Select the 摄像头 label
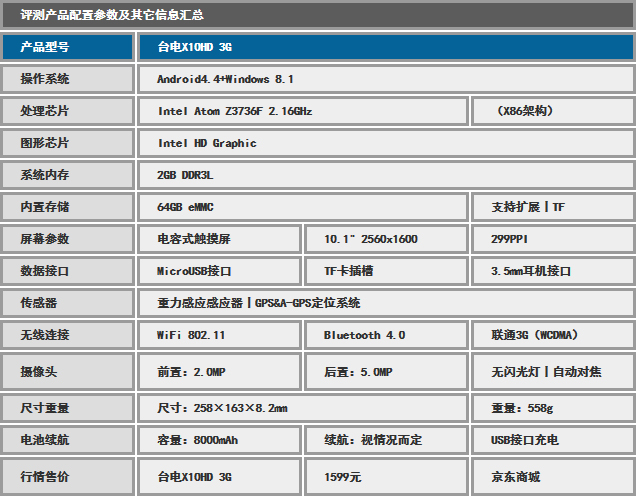This screenshot has width=636, height=496. click(x=68, y=371)
